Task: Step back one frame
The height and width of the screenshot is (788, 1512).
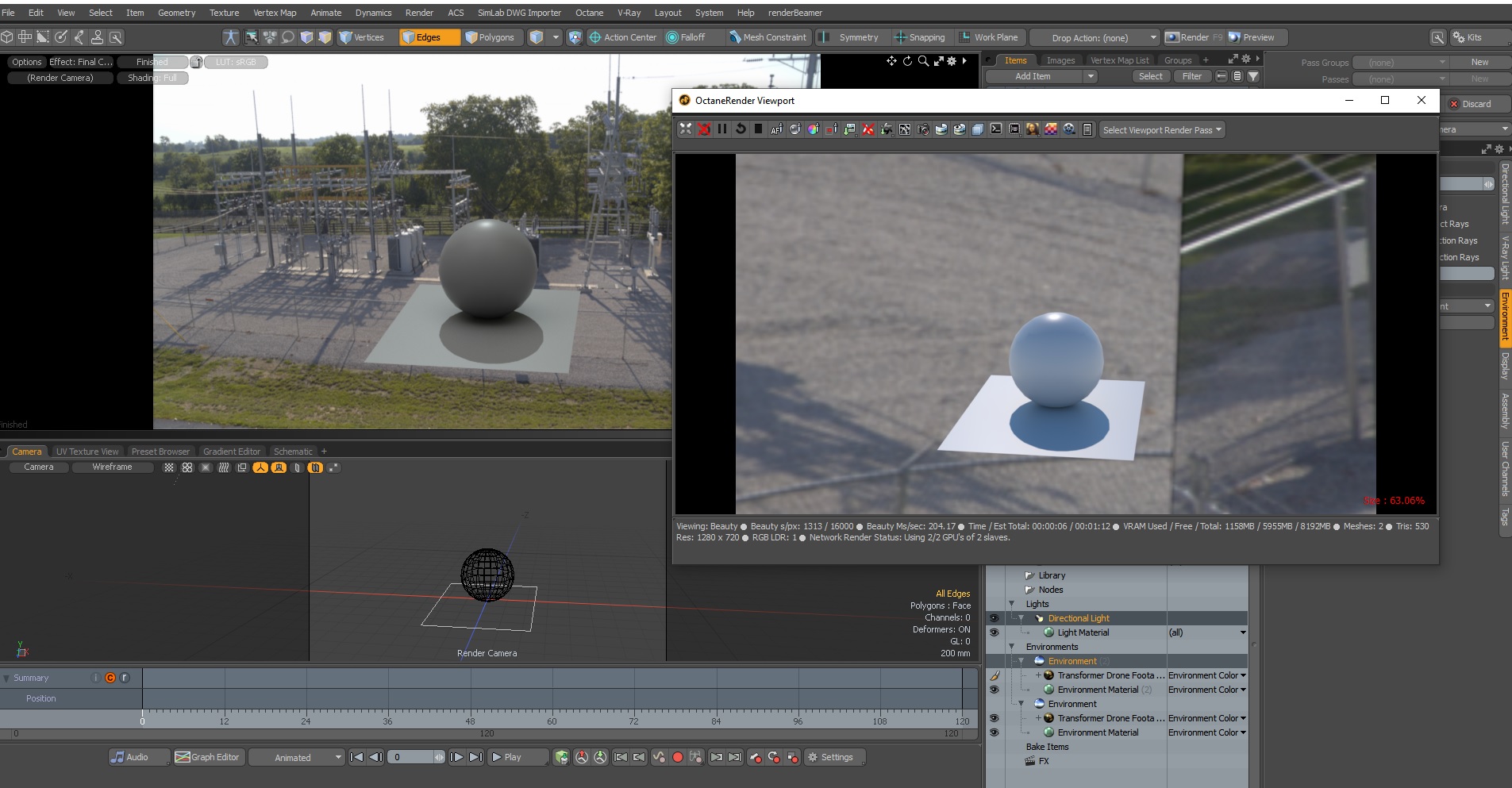Action: 376,757
